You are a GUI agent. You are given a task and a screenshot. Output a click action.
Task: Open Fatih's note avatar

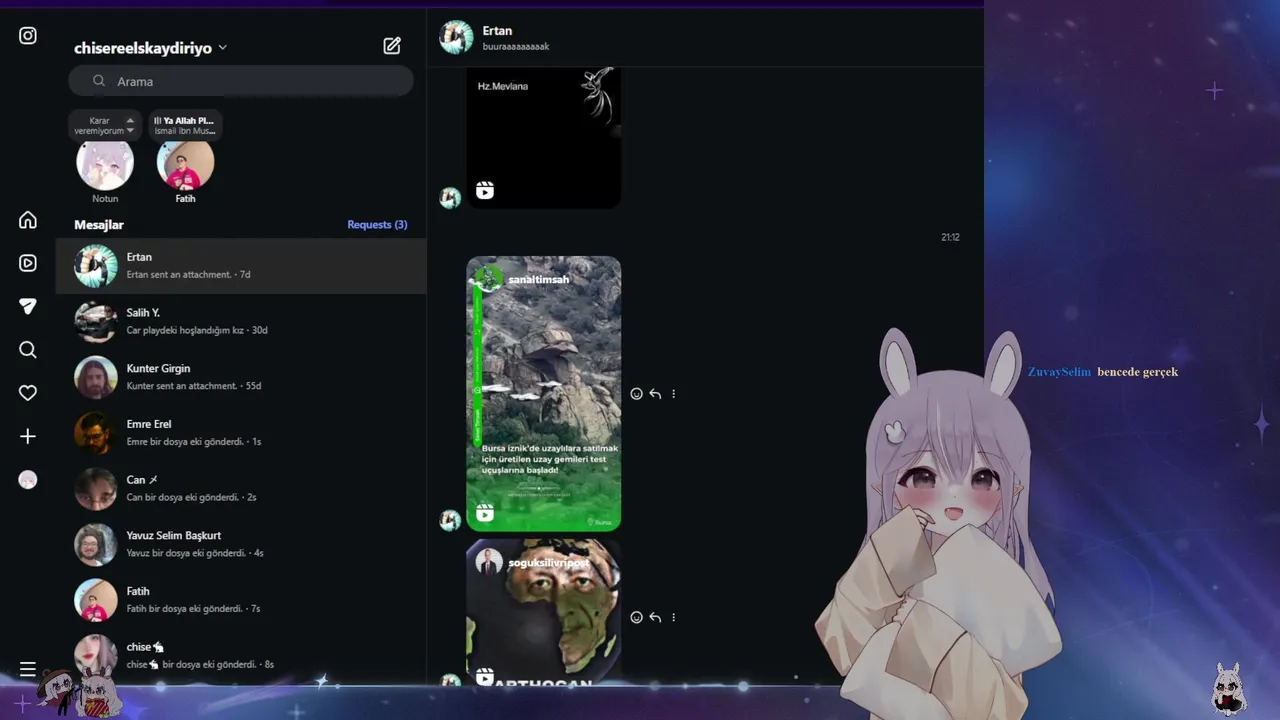pyautogui.click(x=185, y=166)
